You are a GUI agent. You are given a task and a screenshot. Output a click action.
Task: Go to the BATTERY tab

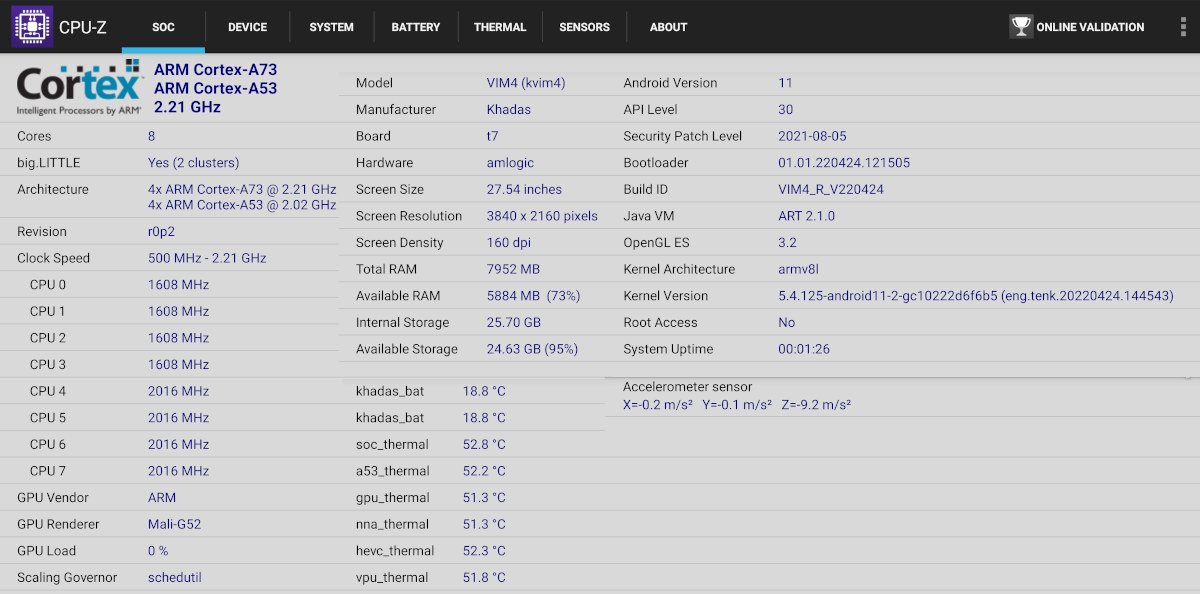416,27
